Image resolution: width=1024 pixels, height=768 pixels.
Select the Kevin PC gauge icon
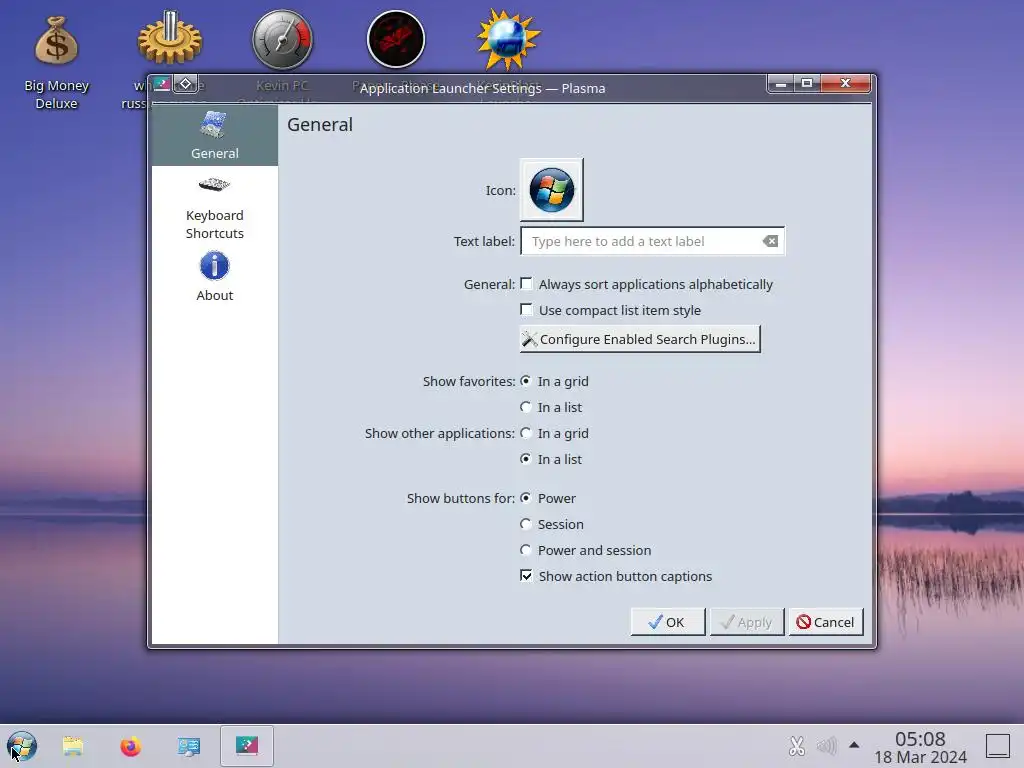282,40
